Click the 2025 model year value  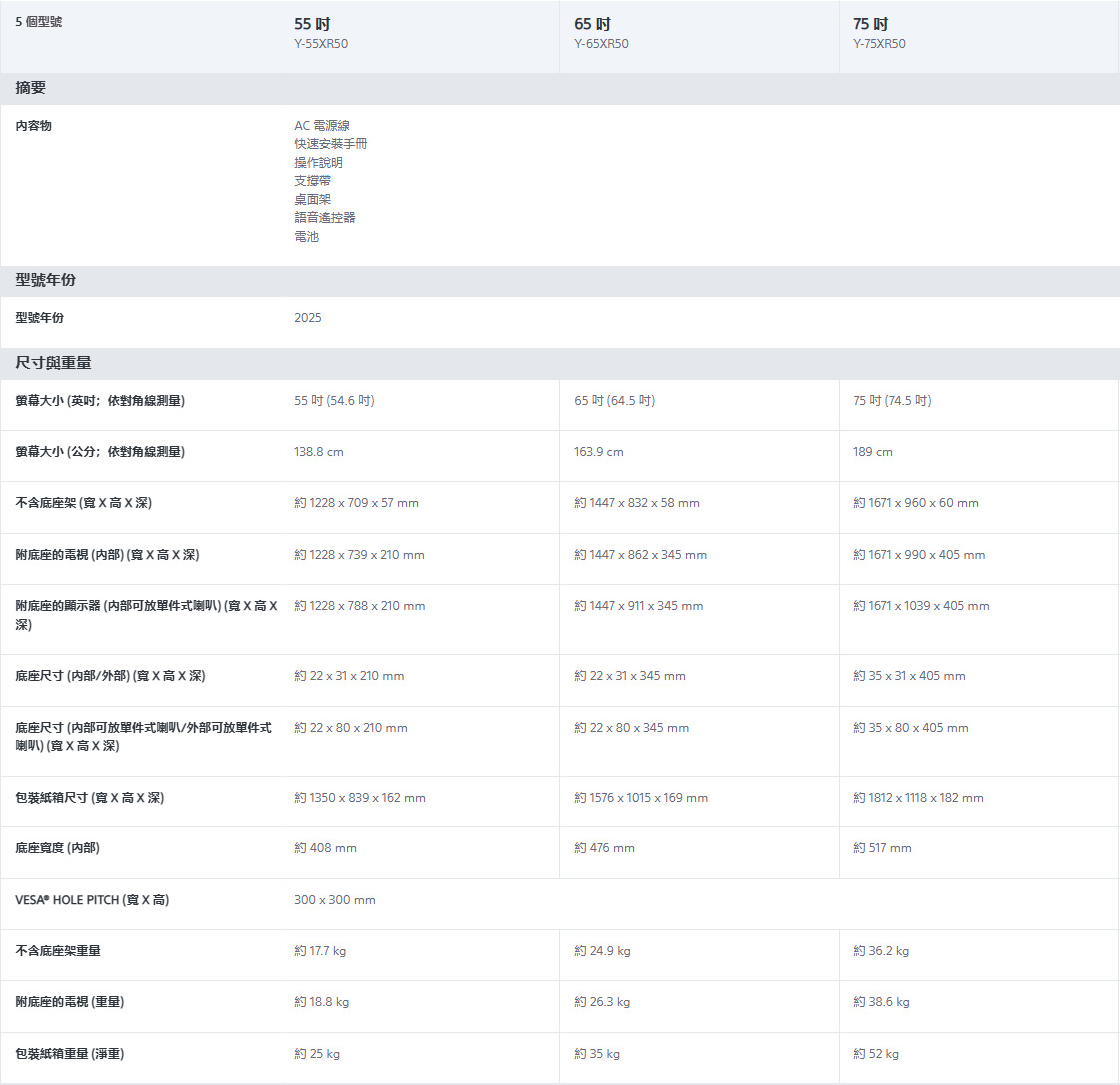coord(308,318)
